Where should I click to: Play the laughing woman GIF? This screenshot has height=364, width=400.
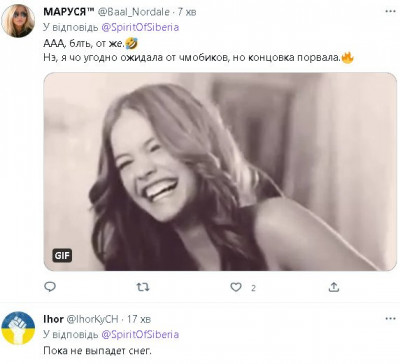click(x=220, y=172)
